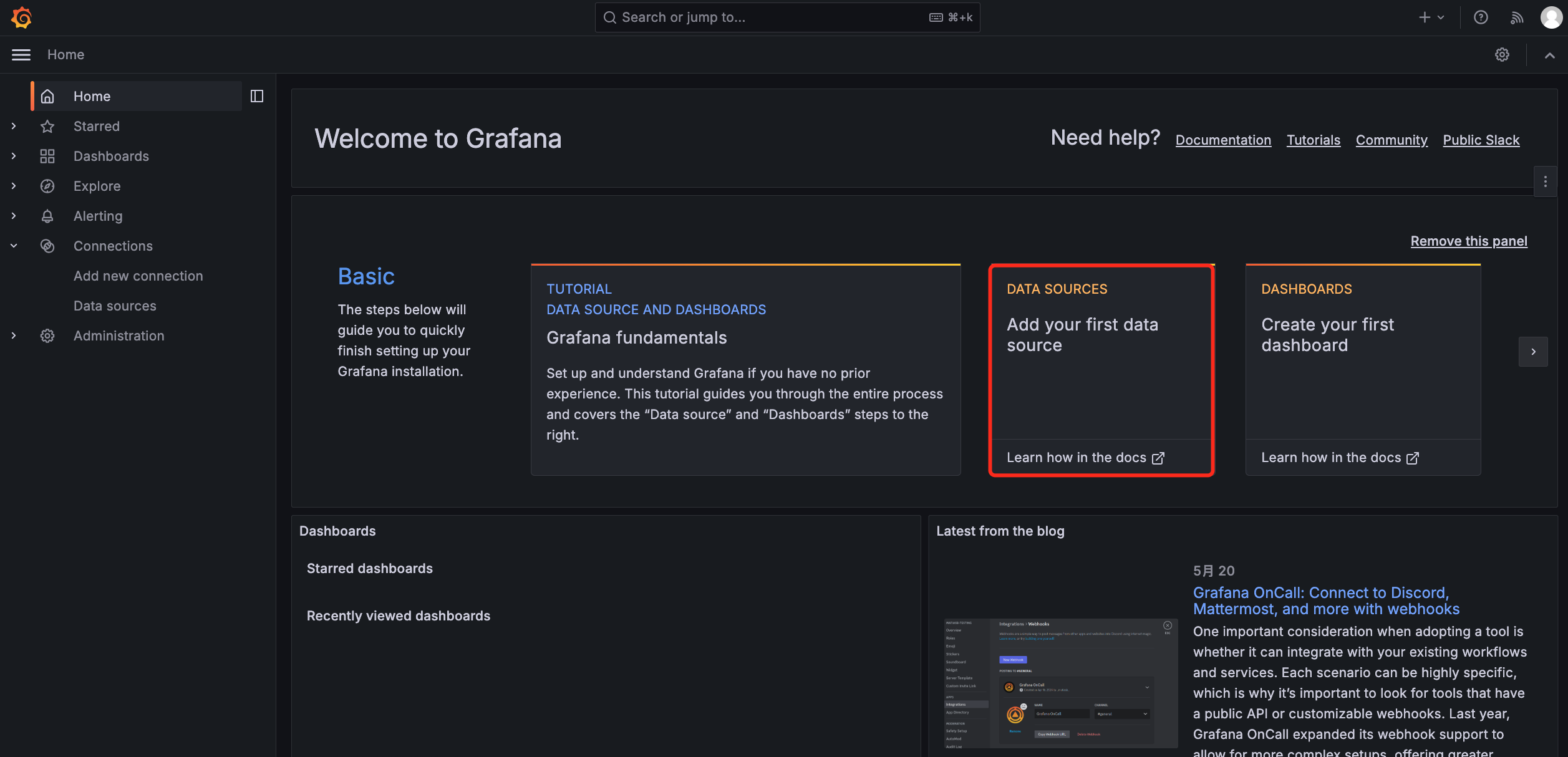Click the Search or jump to field
This screenshot has height=757, width=1568.
pos(787,17)
